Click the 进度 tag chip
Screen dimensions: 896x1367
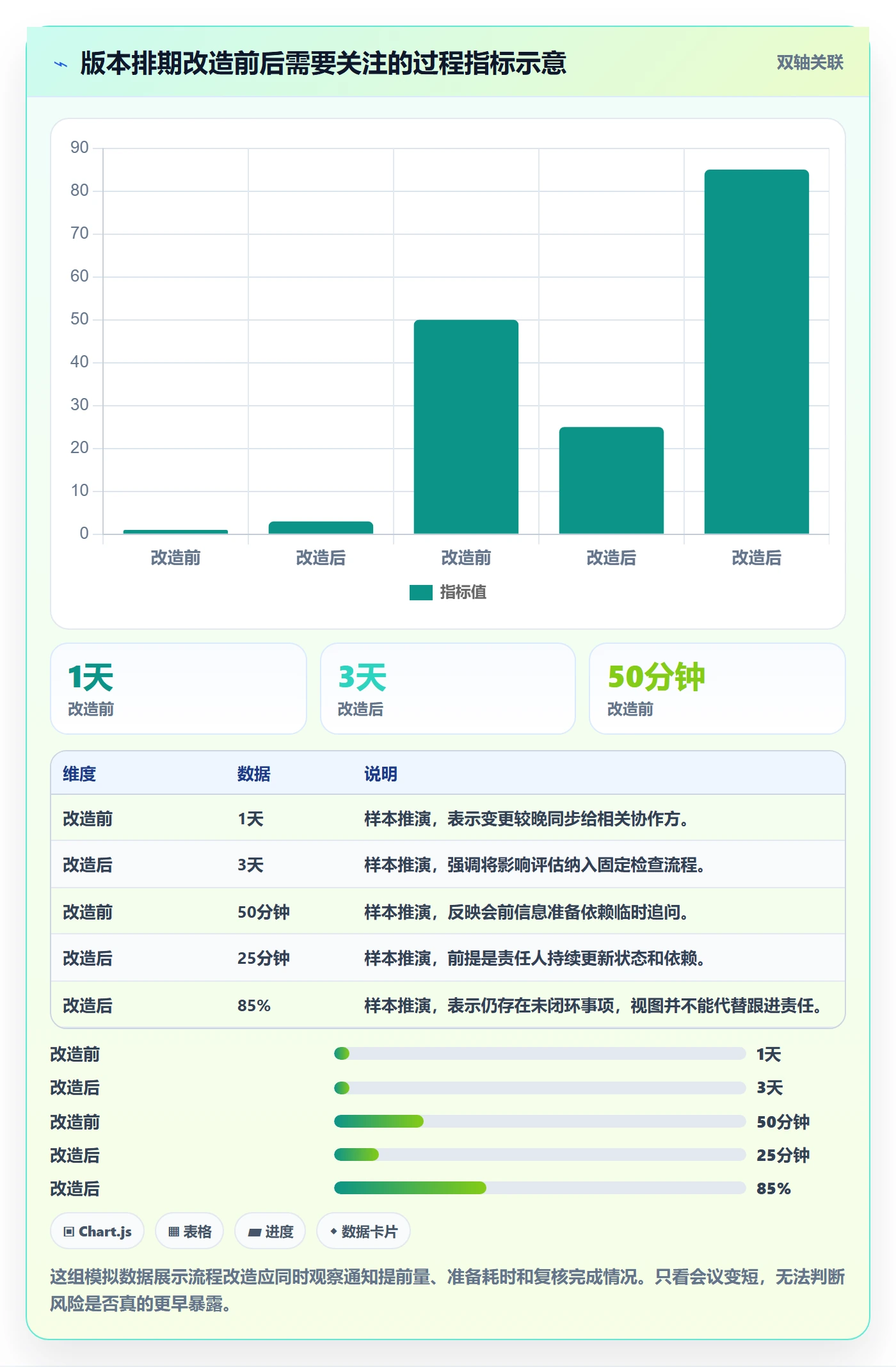click(x=270, y=1231)
